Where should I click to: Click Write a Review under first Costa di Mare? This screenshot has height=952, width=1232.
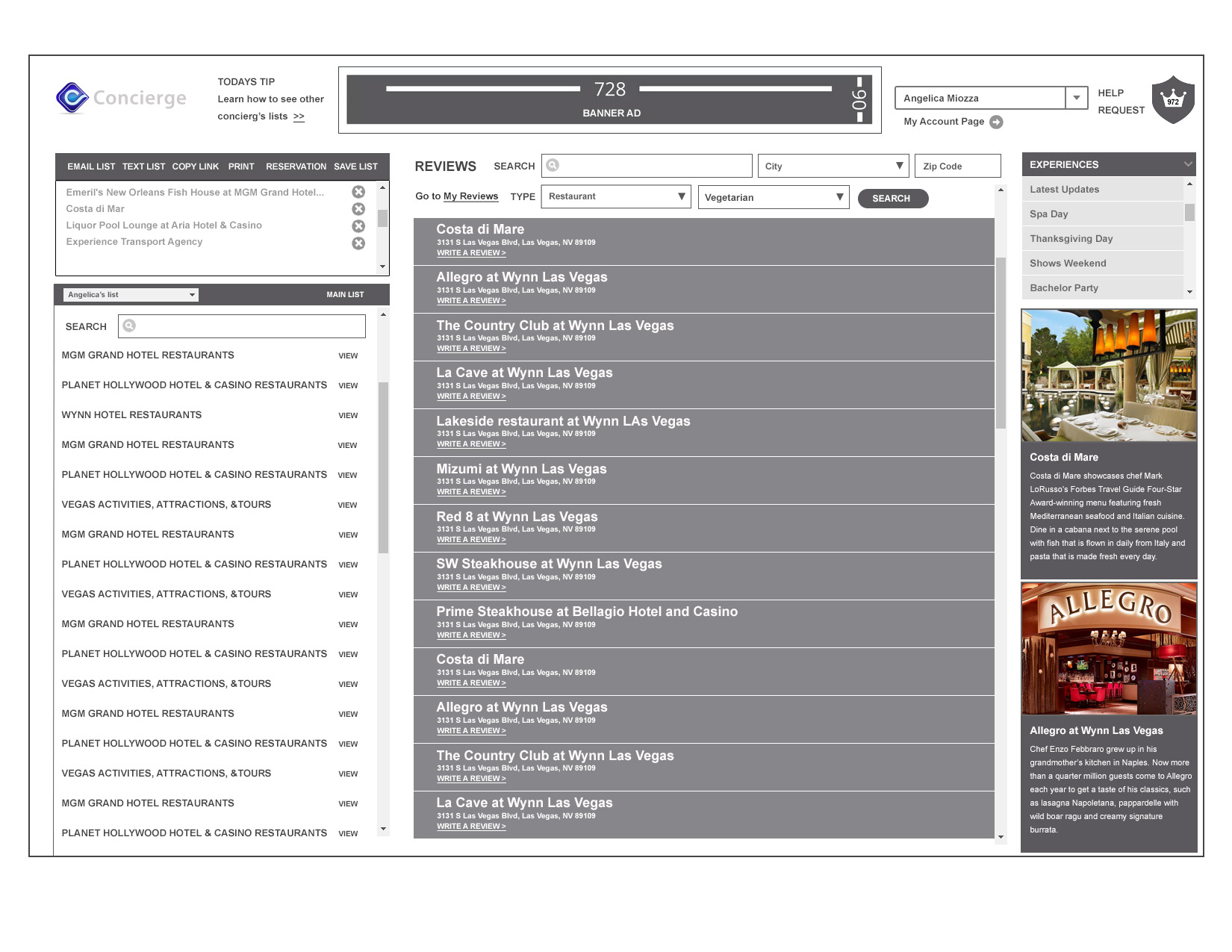click(471, 253)
